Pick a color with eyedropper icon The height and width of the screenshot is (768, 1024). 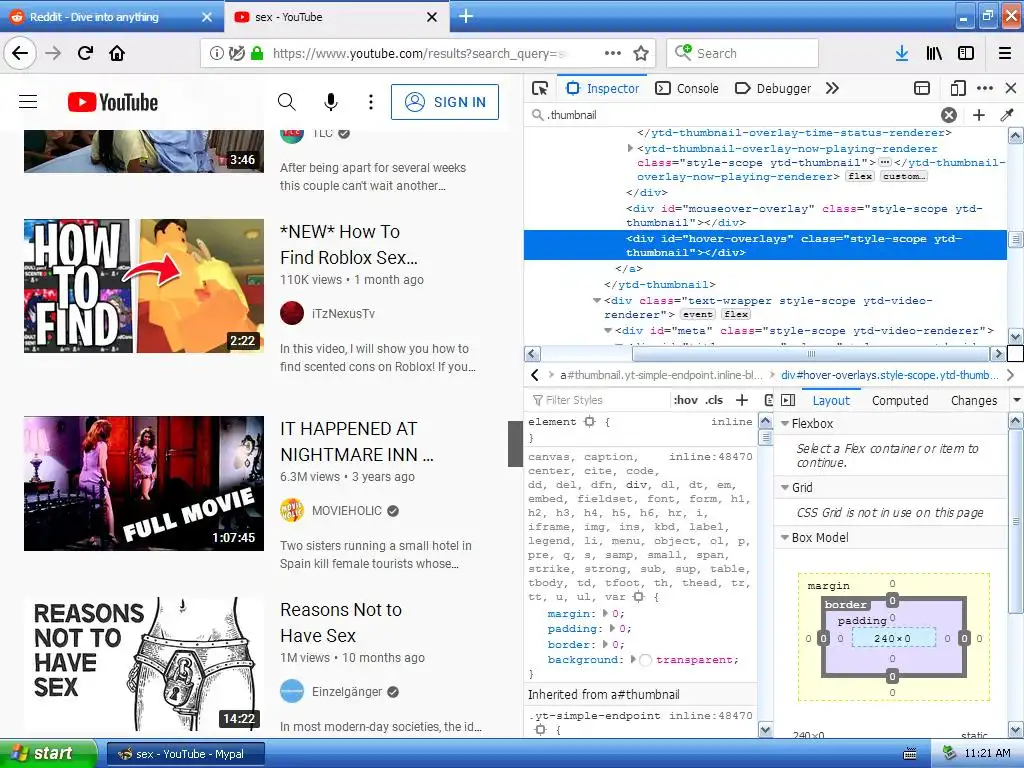[x=1007, y=115]
